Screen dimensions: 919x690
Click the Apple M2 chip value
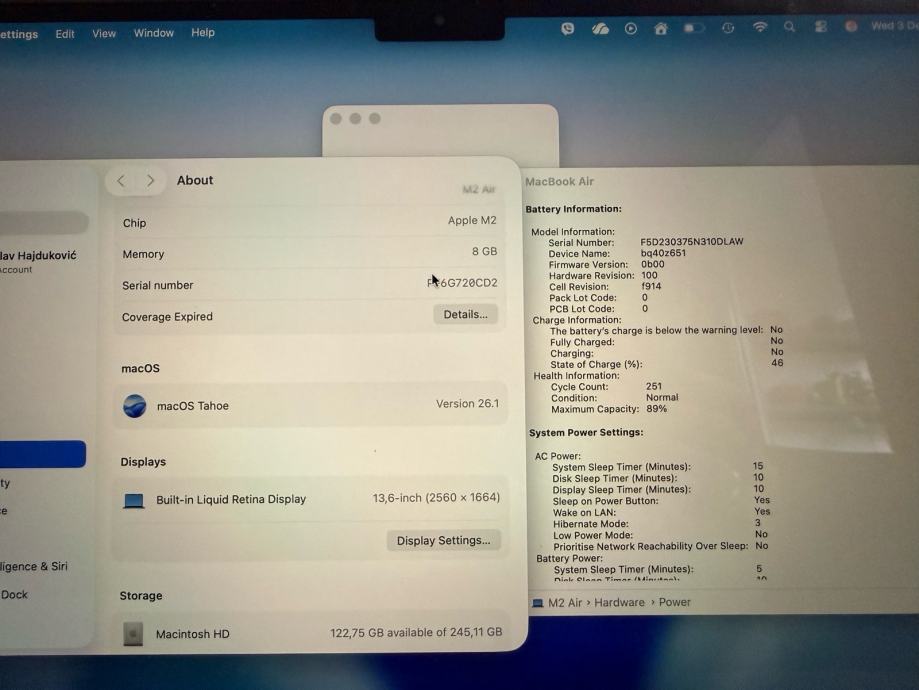472,220
